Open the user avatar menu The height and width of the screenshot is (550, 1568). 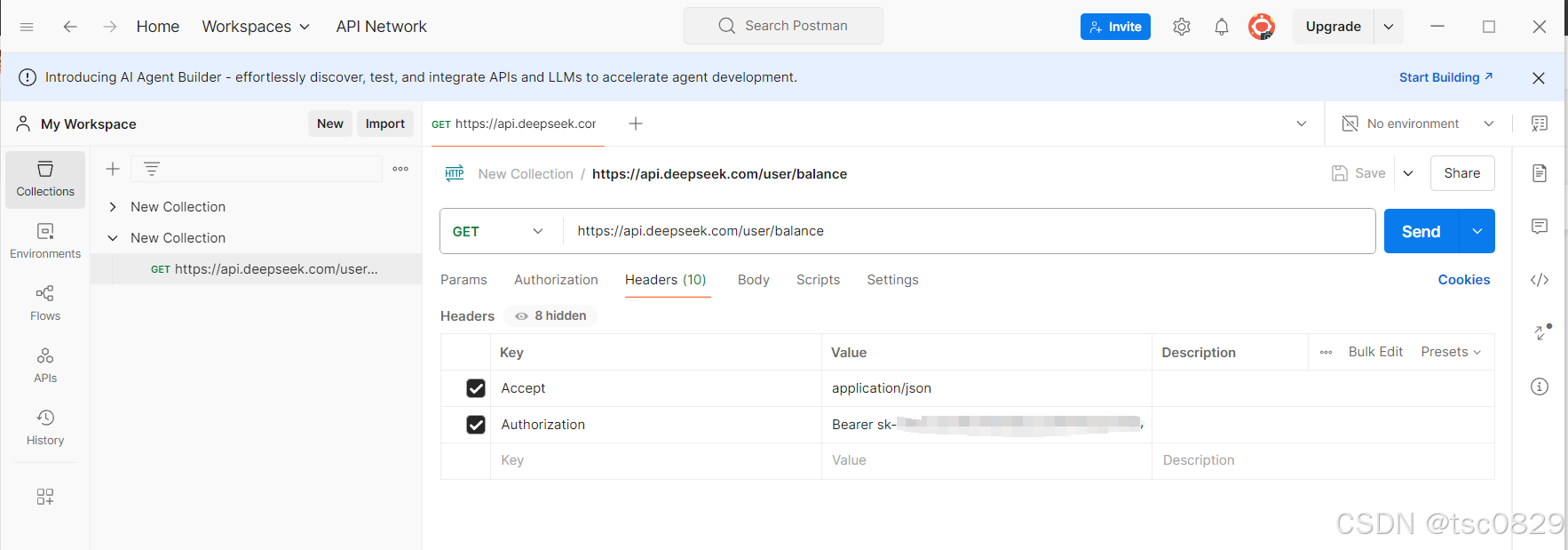1262,27
